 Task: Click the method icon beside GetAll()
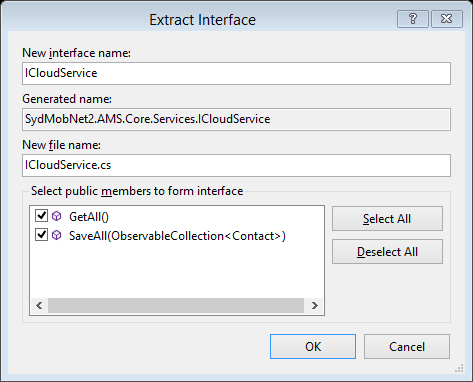(x=57, y=216)
